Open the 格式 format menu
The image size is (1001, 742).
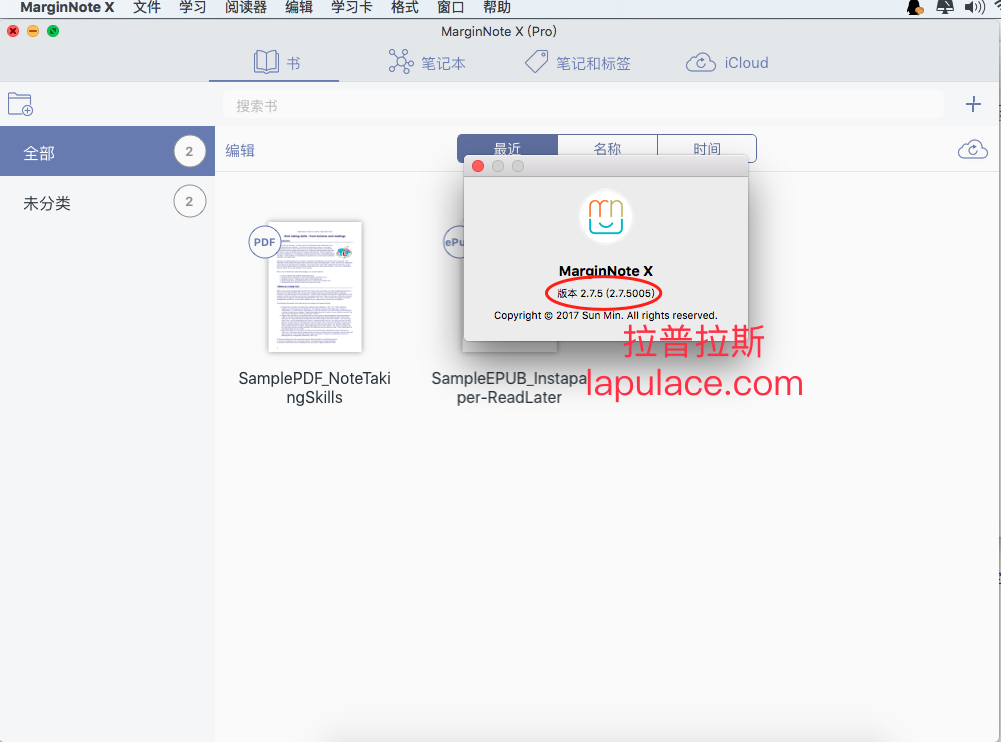point(405,8)
